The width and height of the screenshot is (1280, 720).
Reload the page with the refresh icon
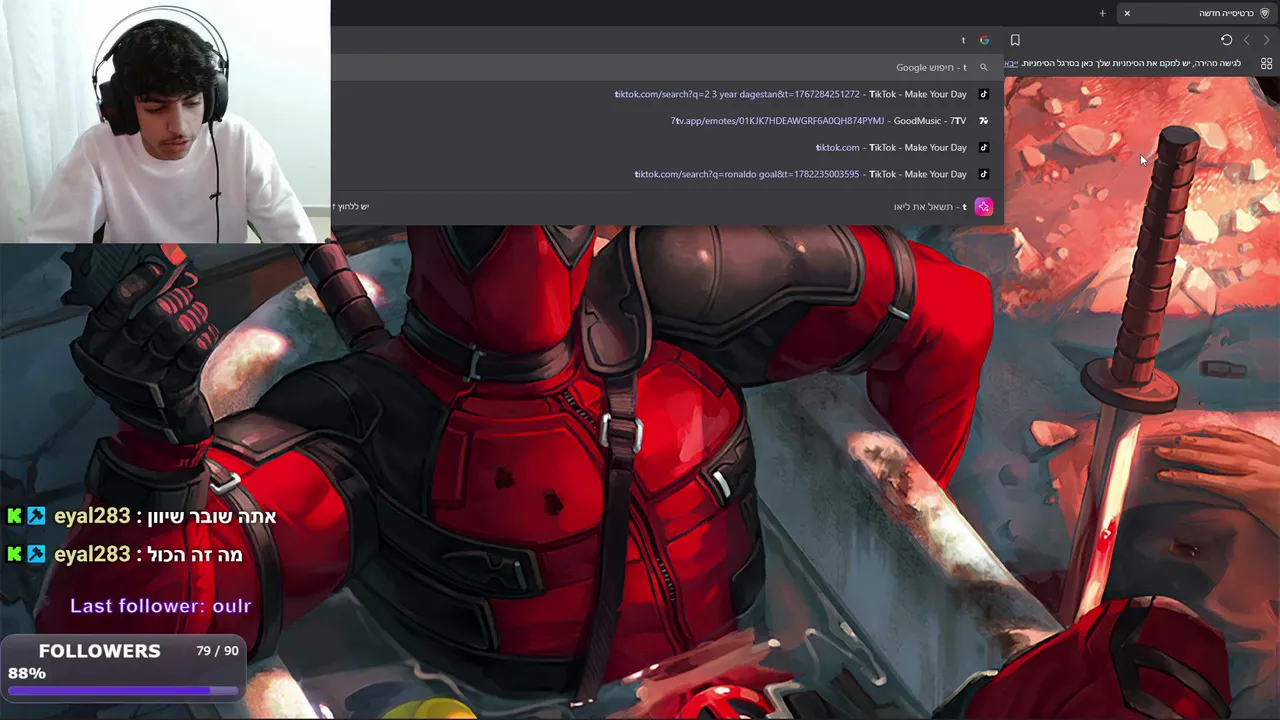[1226, 40]
